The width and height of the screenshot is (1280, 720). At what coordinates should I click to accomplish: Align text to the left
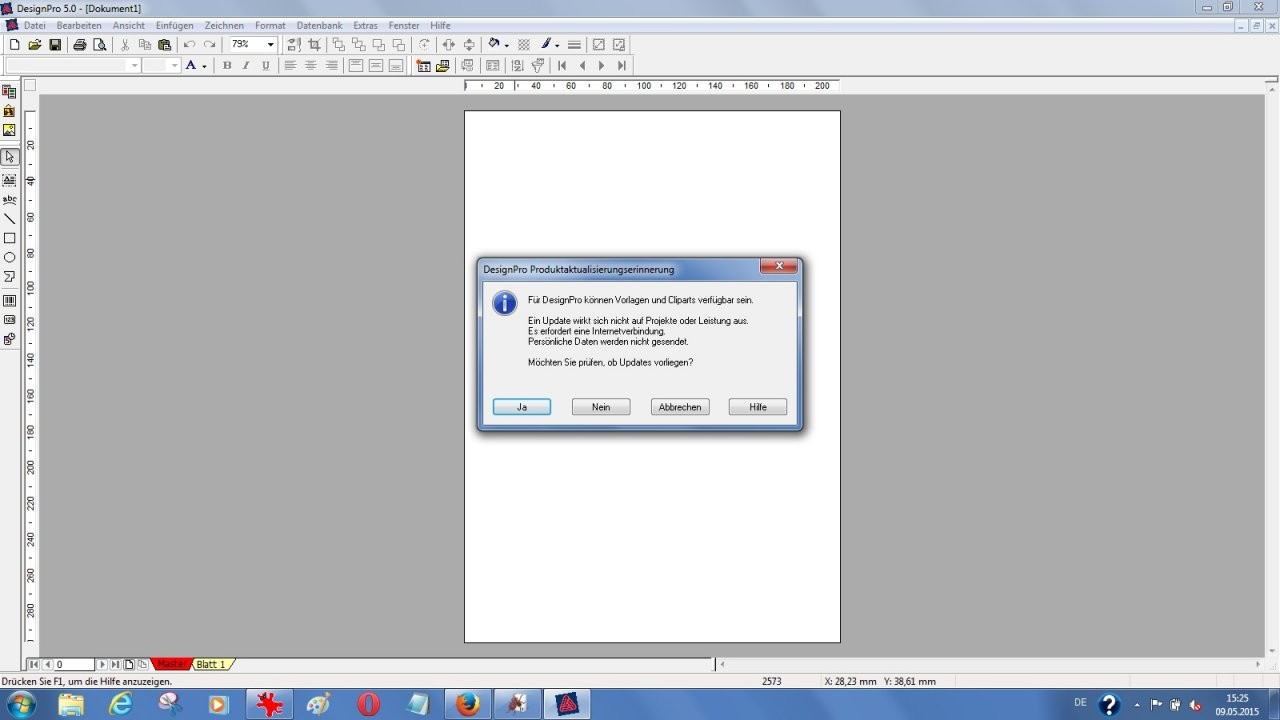(x=291, y=66)
